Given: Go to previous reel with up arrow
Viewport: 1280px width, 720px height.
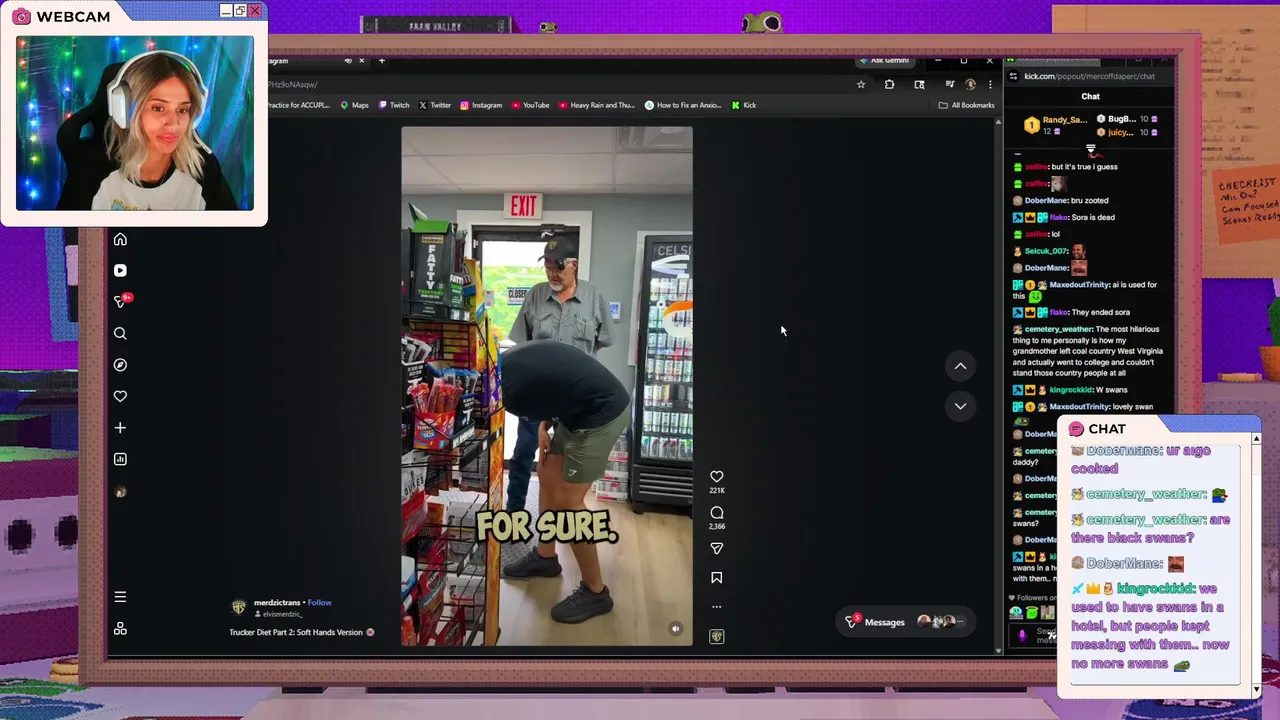Looking at the screenshot, I should click(x=960, y=366).
